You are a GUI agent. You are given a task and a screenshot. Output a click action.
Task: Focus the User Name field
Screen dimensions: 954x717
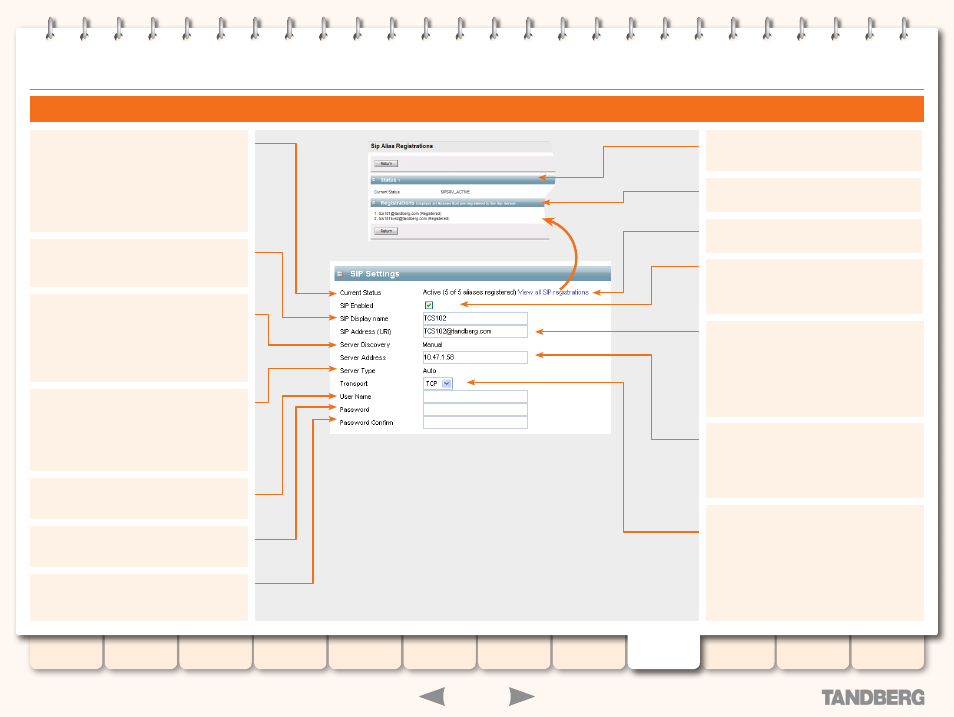(475, 396)
